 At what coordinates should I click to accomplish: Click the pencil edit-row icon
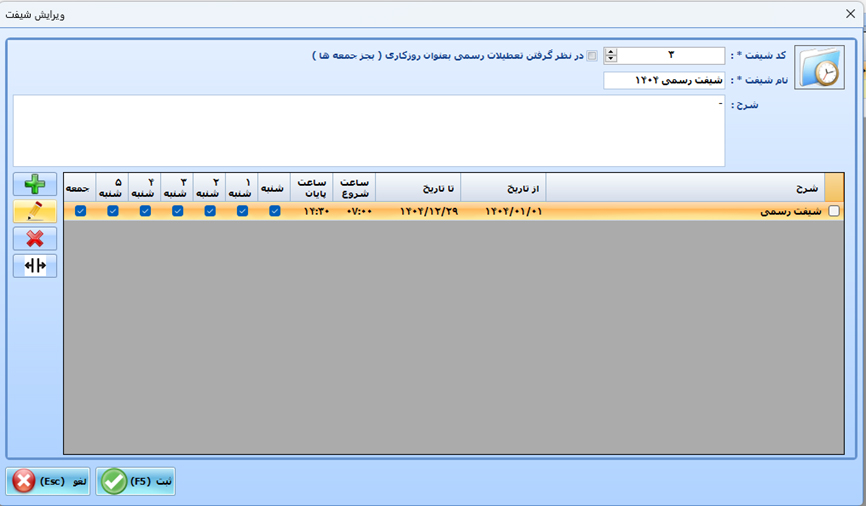(35, 211)
